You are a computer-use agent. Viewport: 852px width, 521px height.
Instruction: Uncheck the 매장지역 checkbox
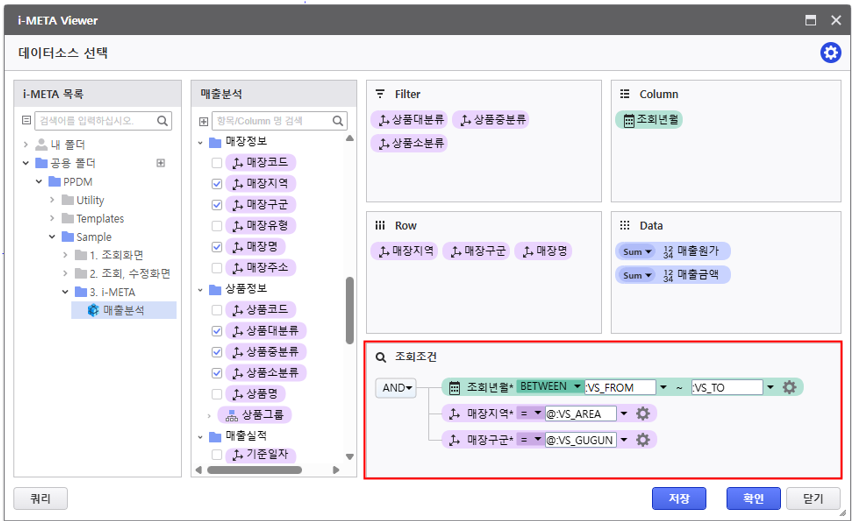[217, 184]
